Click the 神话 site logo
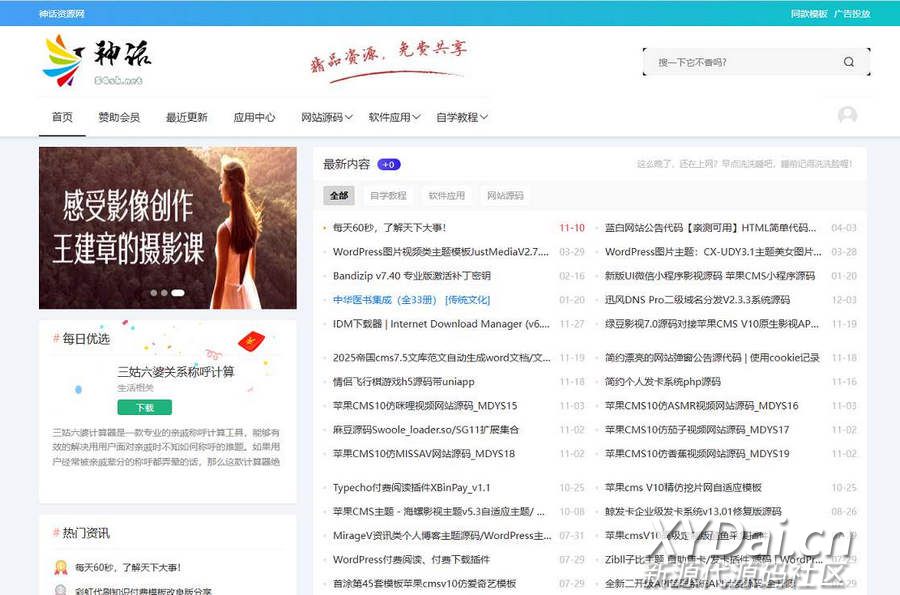Screen dimensions: 900x595 pos(97,60)
